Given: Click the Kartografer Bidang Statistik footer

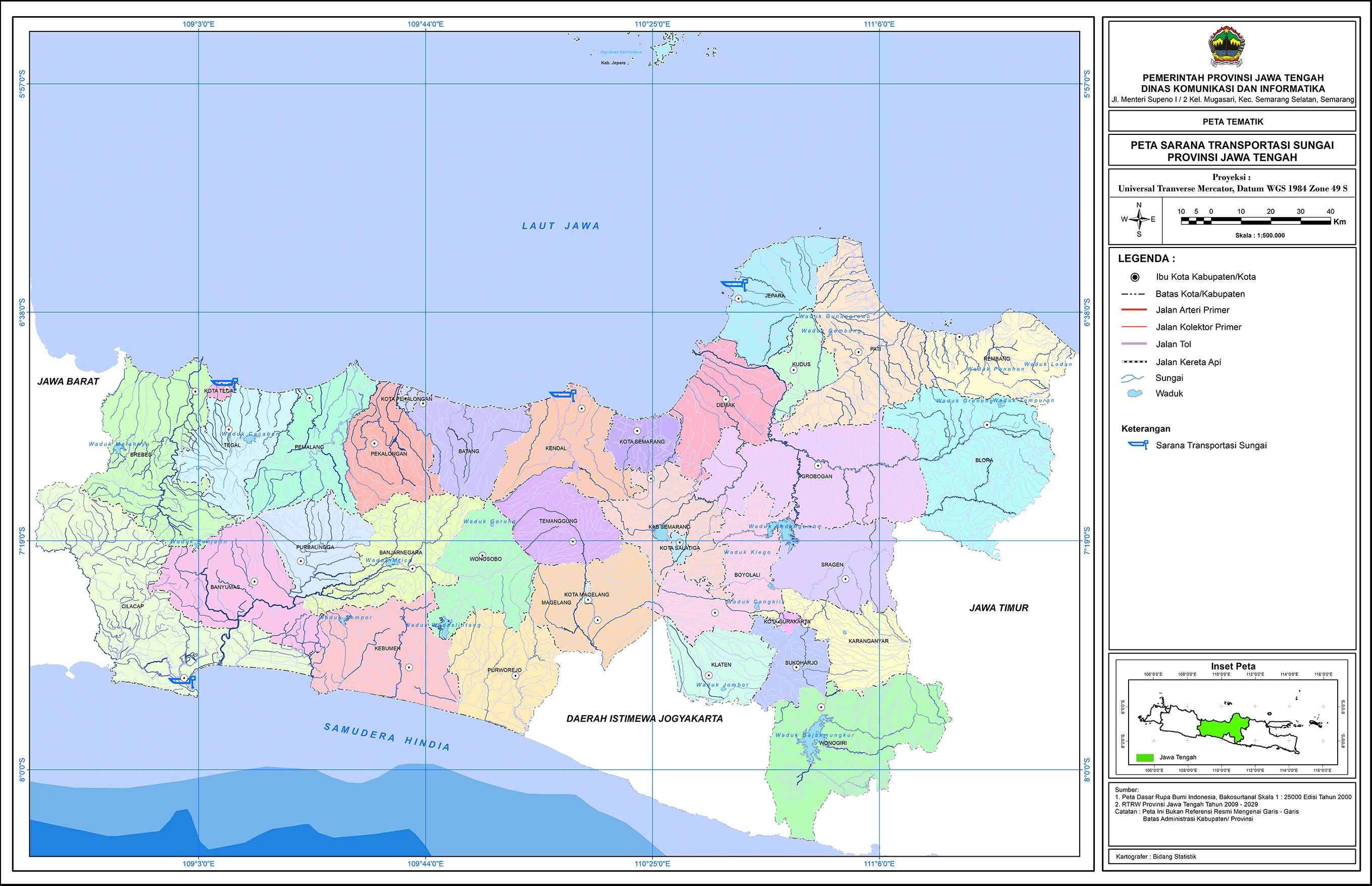Looking at the screenshot, I should (x=1156, y=857).
